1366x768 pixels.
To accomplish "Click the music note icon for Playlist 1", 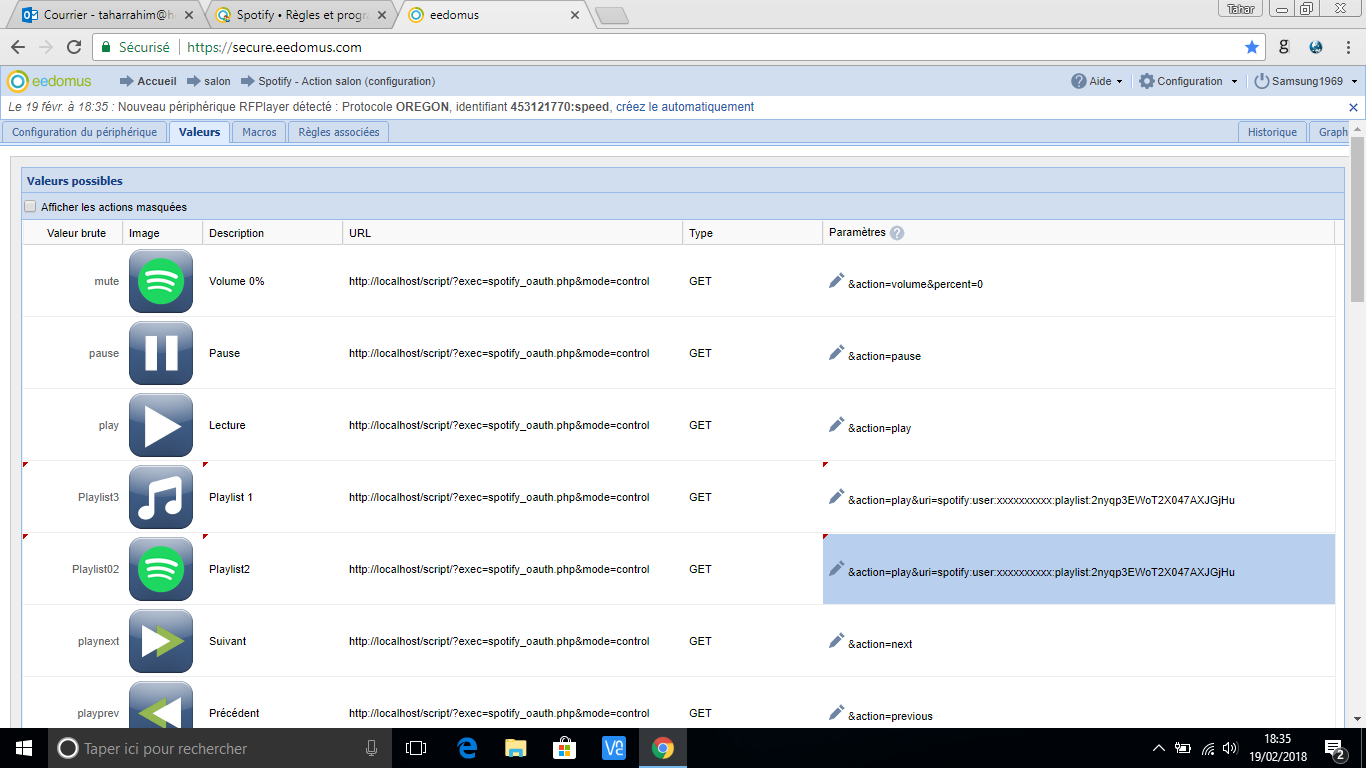I will coord(160,497).
